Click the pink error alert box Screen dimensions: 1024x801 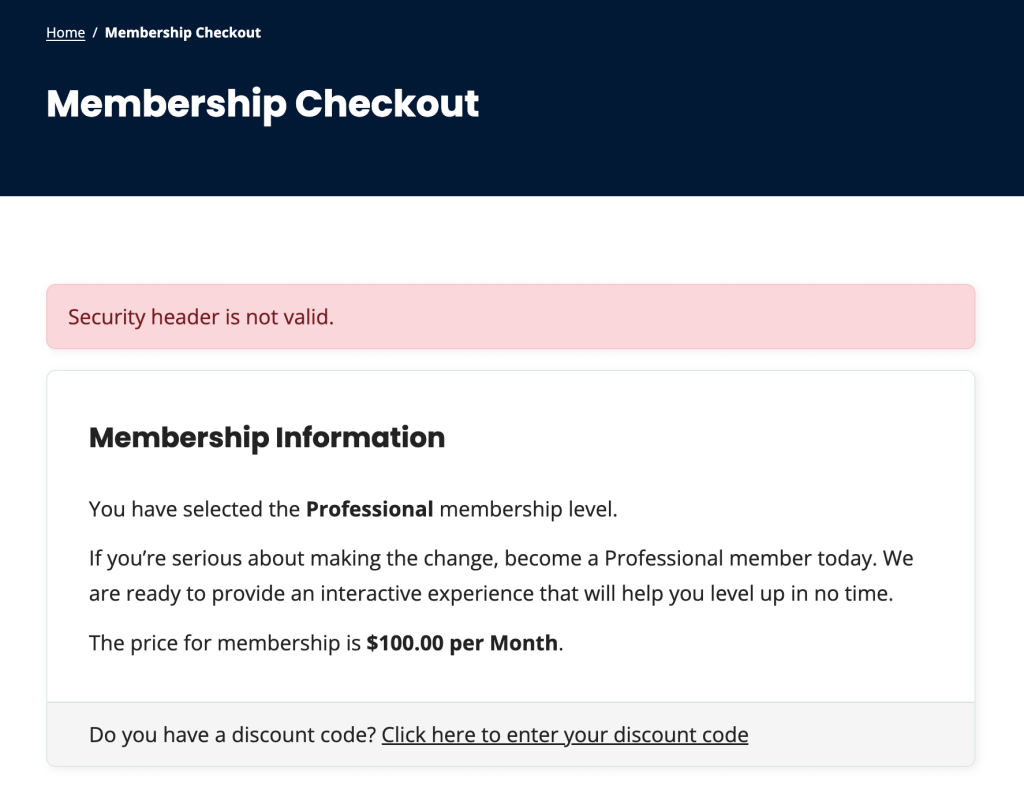point(650,317)
